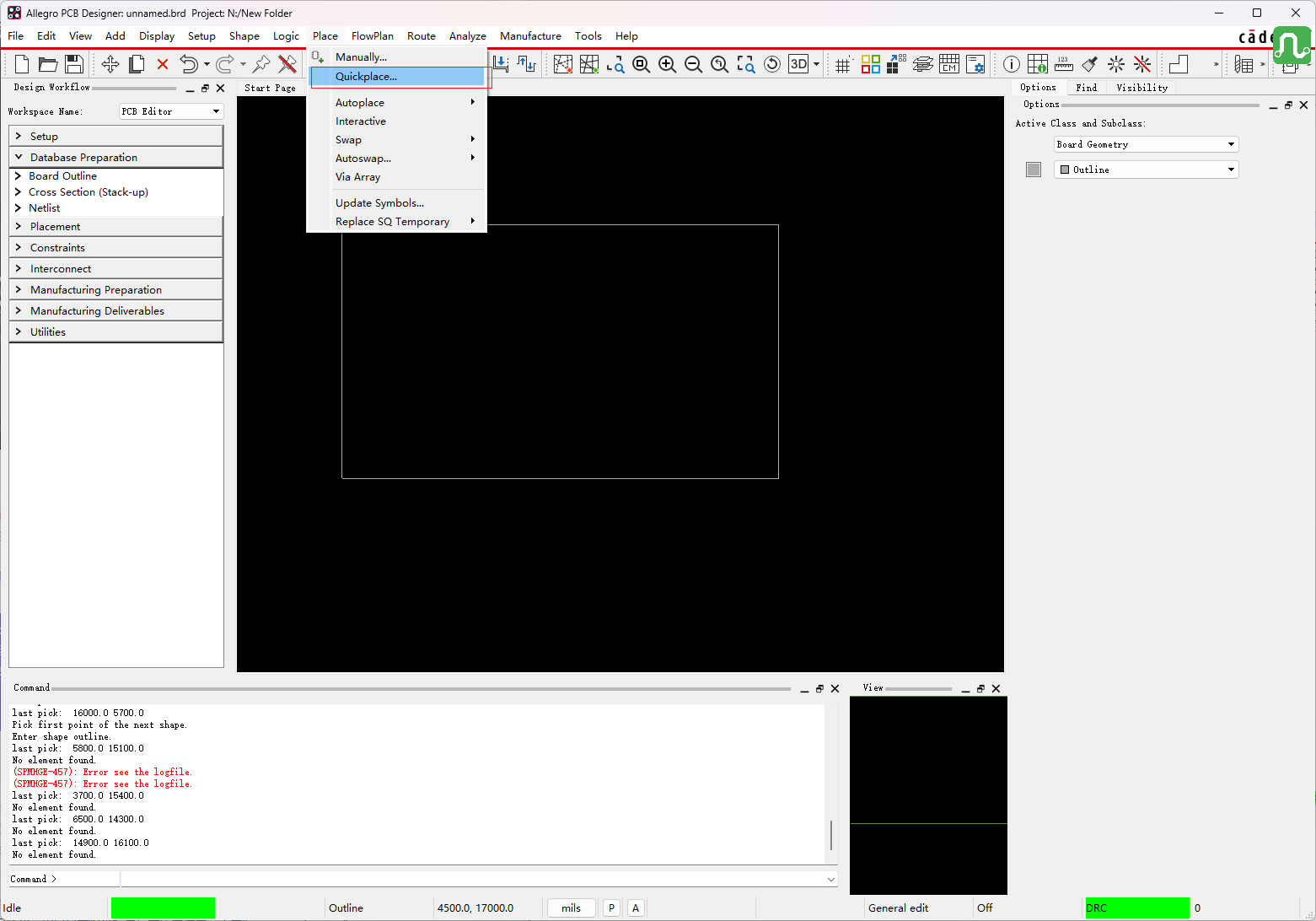Zoom out of the canvas
Viewport: 1316px width, 921px height.
tap(694, 64)
